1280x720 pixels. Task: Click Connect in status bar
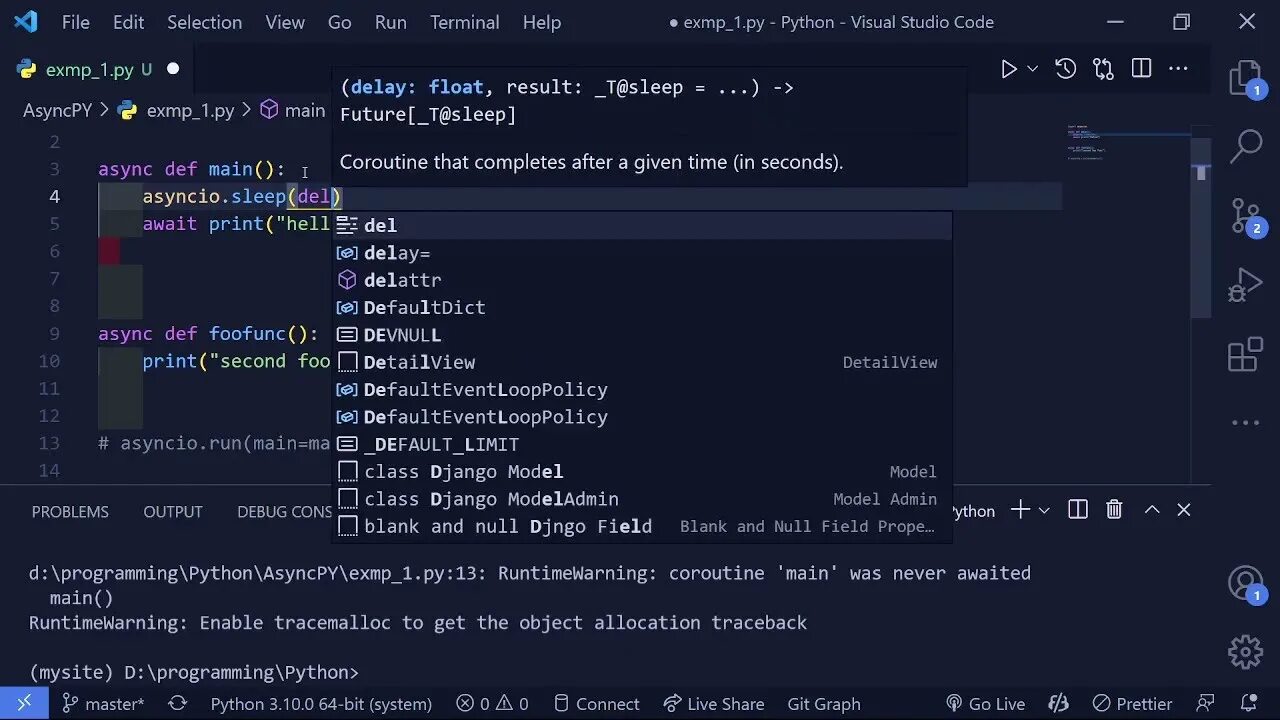tap(596, 704)
